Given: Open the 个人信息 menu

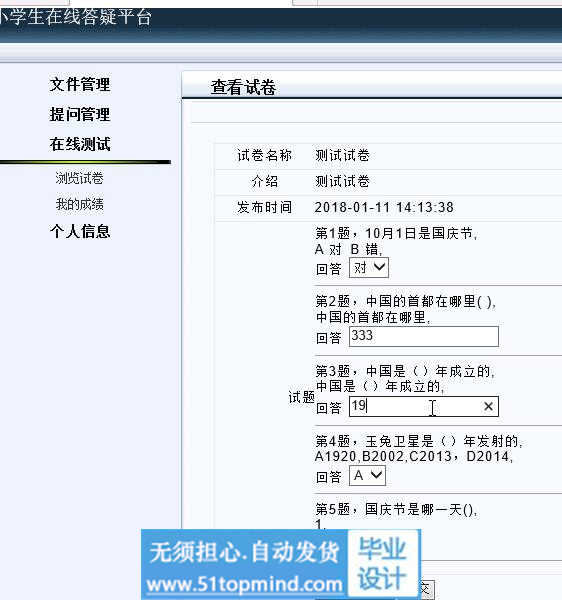Looking at the screenshot, I should (x=80, y=231).
